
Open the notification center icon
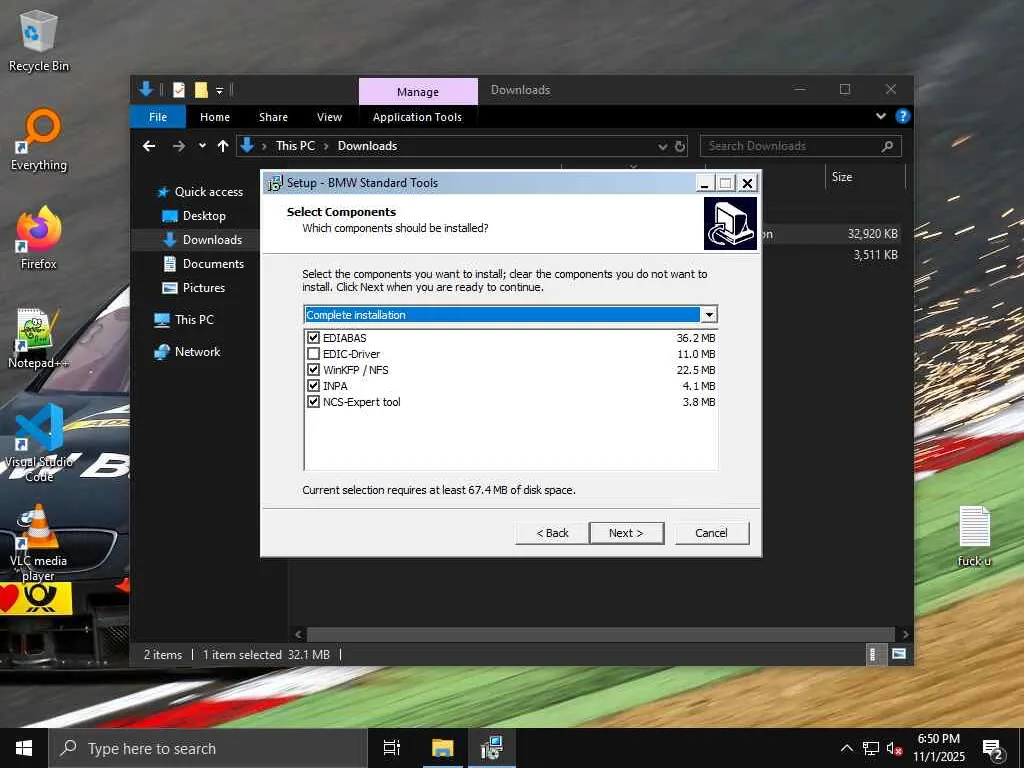993,750
